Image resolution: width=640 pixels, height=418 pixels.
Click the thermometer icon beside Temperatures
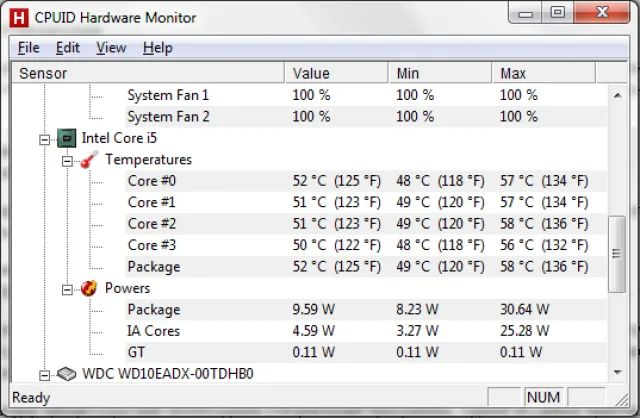pos(89,160)
